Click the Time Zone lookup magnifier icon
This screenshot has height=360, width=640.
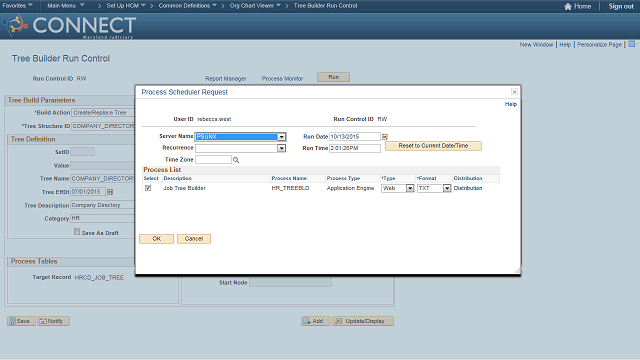[236, 160]
